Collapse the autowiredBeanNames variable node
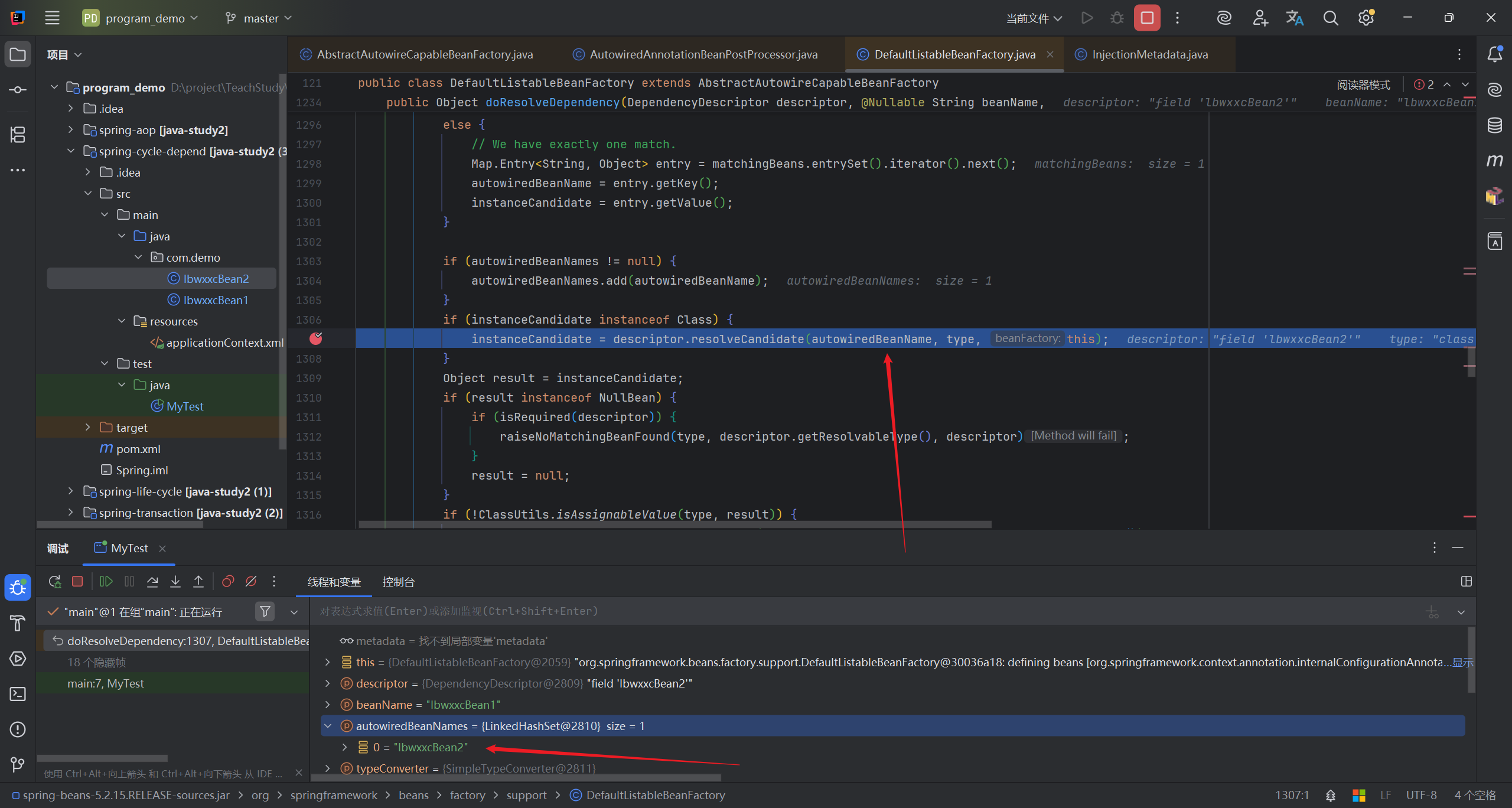Screen dimensions: 1512x808 [328, 726]
